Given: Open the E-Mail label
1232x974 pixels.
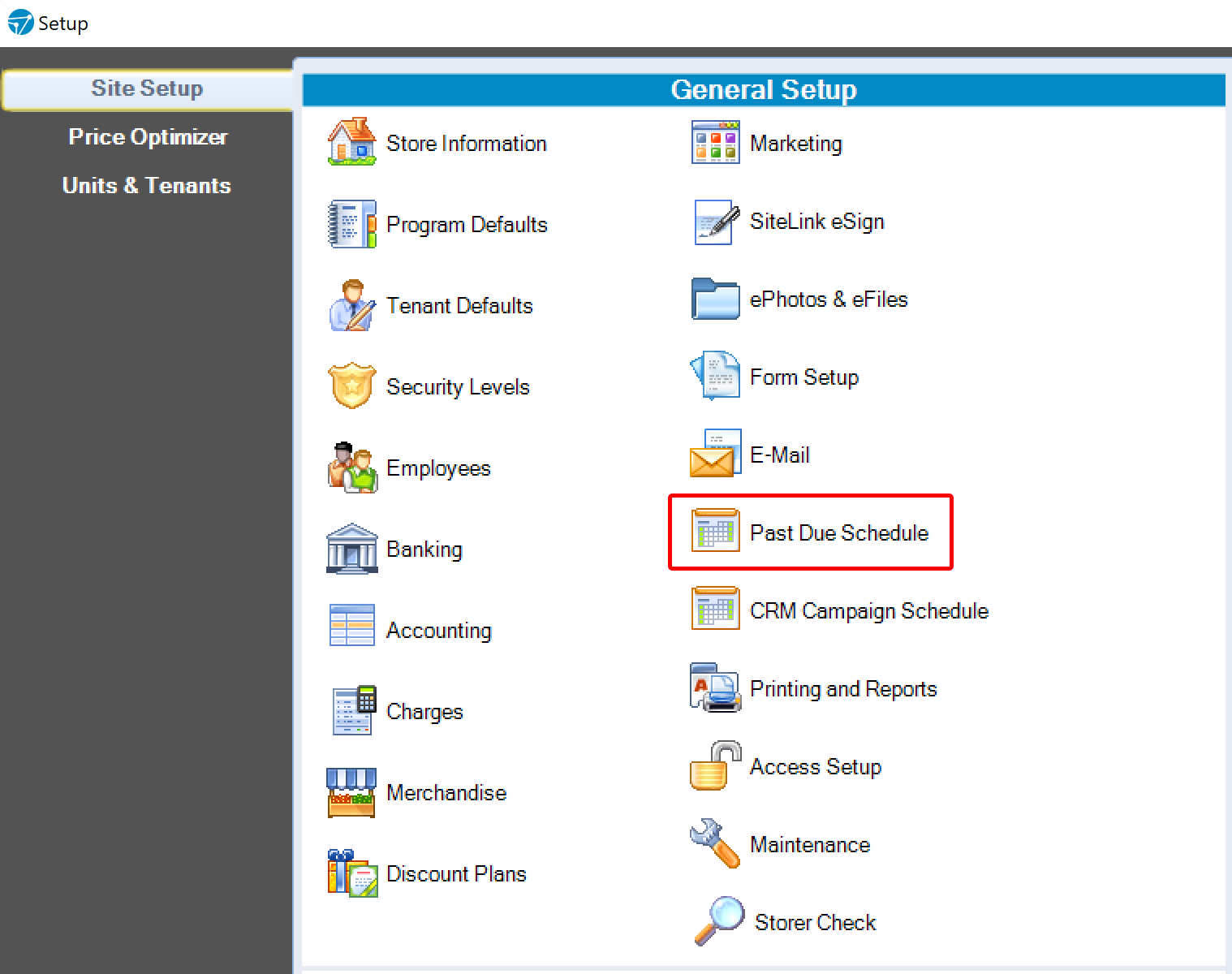Looking at the screenshot, I should tap(780, 455).
